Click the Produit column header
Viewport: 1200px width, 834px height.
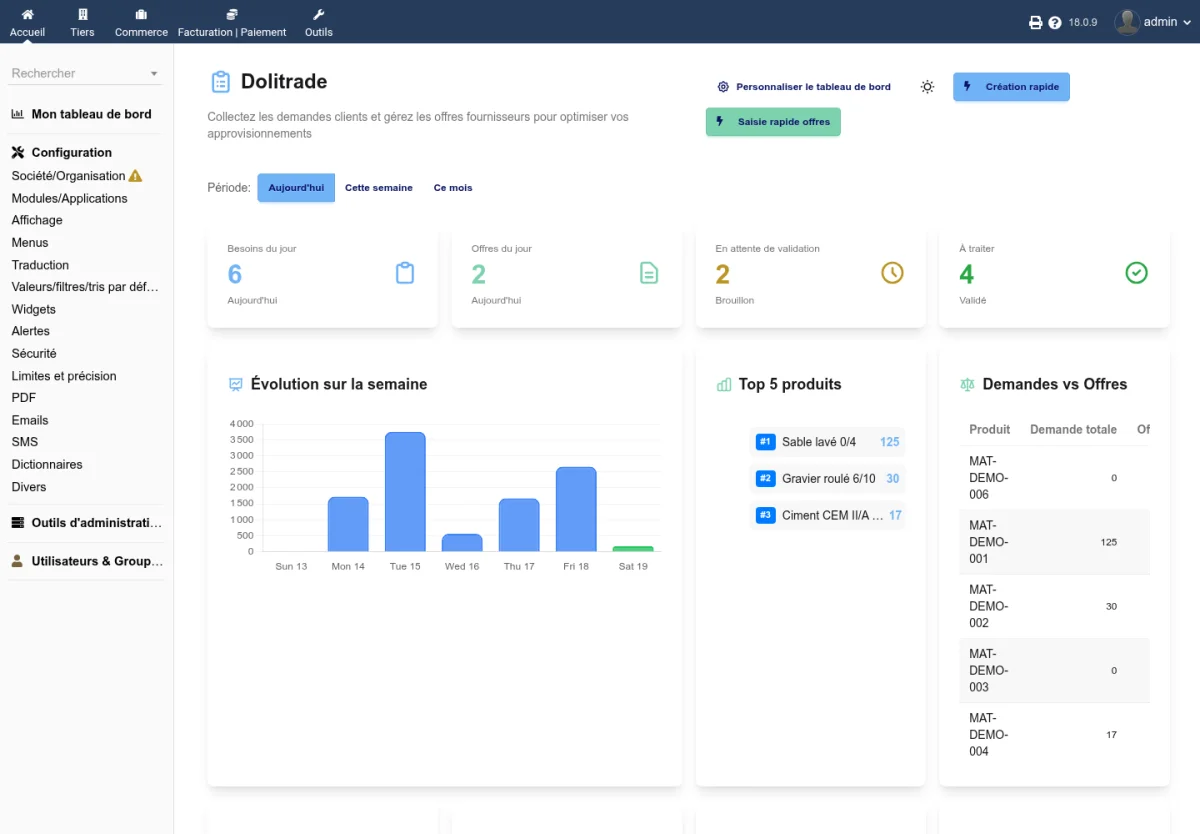pos(990,429)
